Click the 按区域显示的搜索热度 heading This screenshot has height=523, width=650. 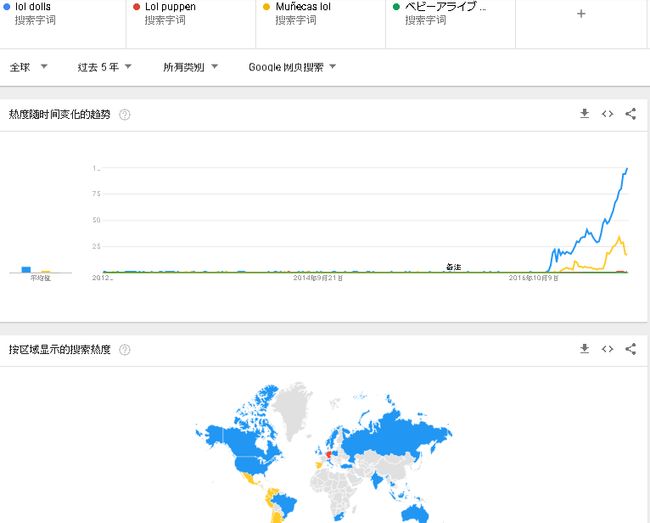click(60, 350)
